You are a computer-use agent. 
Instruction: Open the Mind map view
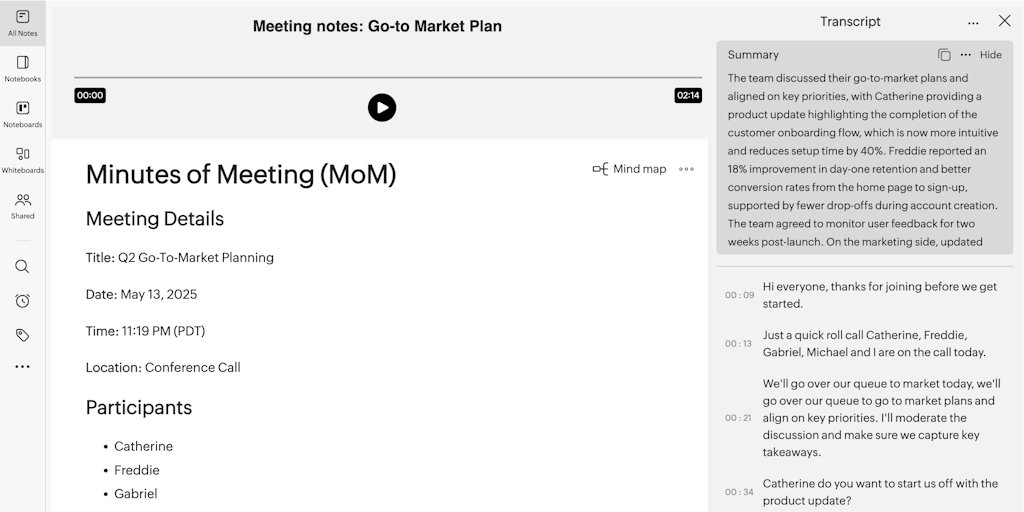pyautogui.click(x=630, y=169)
